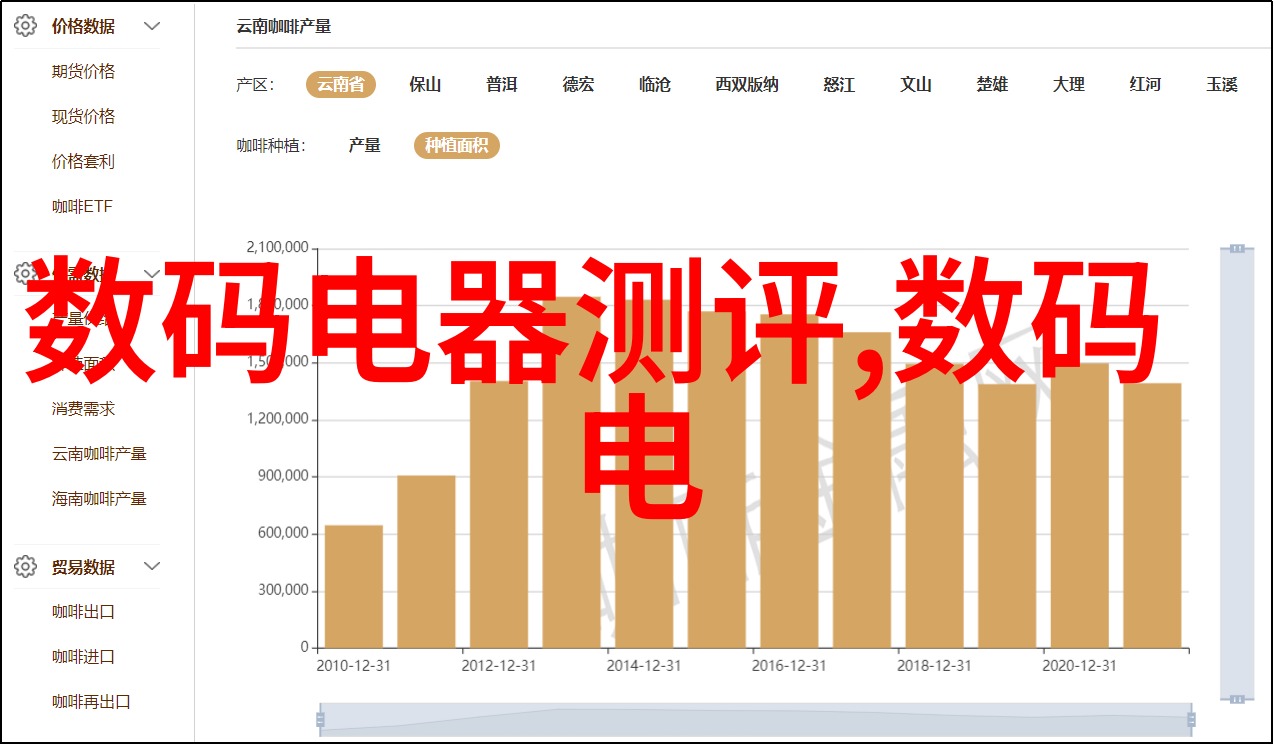Collapse the 价格数据 section with its chevron

click(x=152, y=26)
